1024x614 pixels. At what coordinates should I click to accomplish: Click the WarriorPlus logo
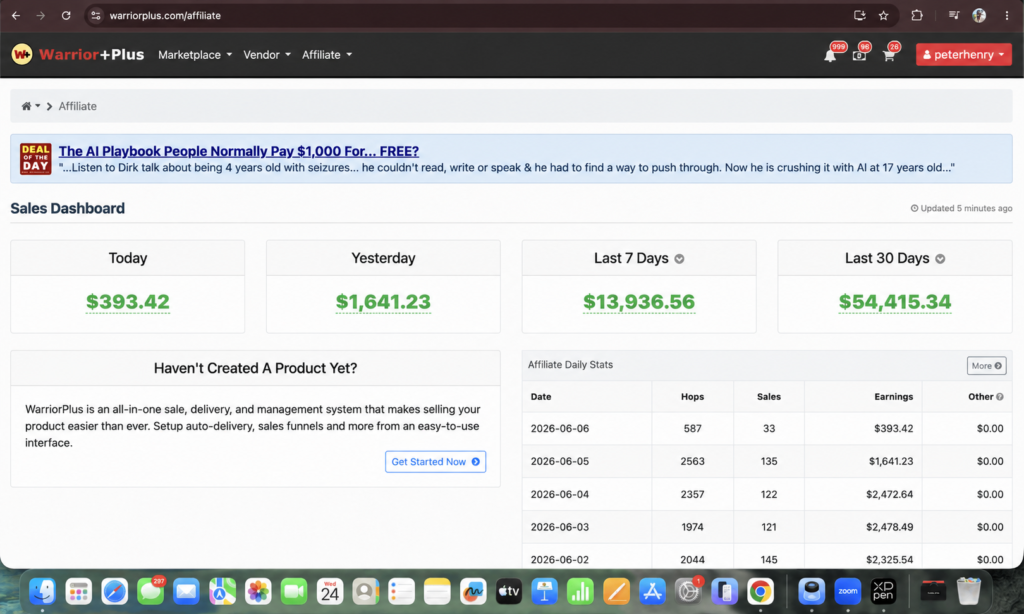point(78,54)
